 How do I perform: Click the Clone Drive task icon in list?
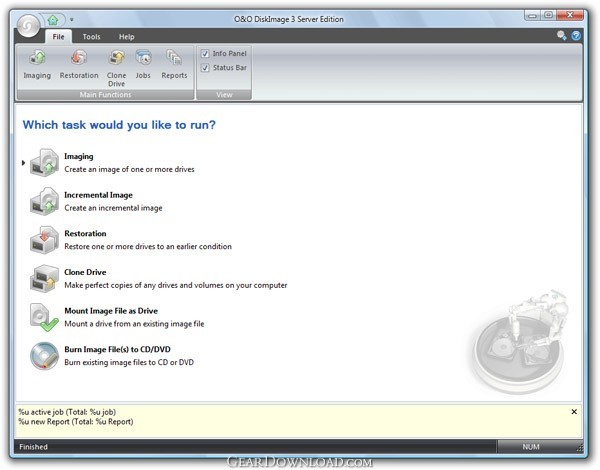coord(44,279)
